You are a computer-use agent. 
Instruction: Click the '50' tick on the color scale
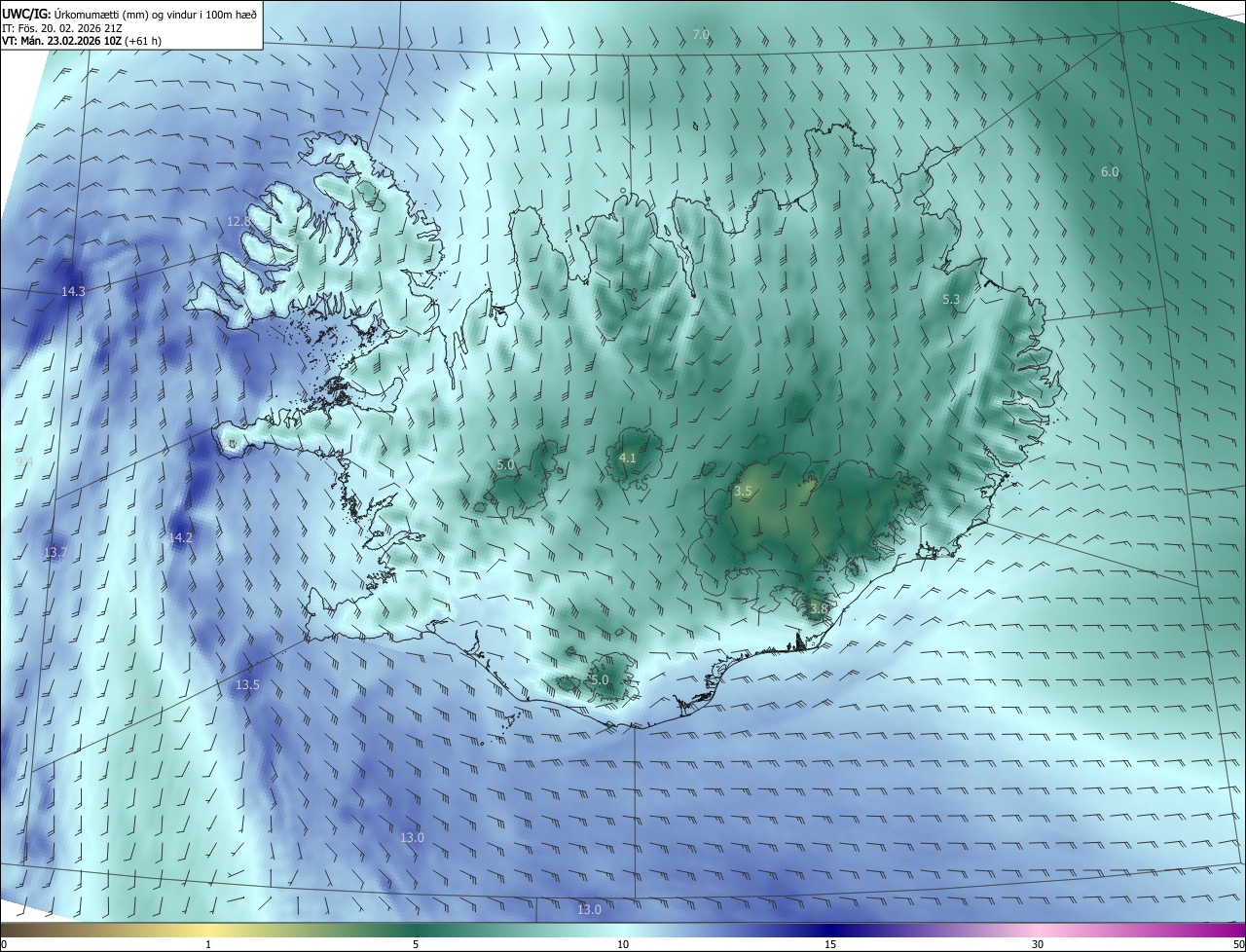click(x=1238, y=944)
